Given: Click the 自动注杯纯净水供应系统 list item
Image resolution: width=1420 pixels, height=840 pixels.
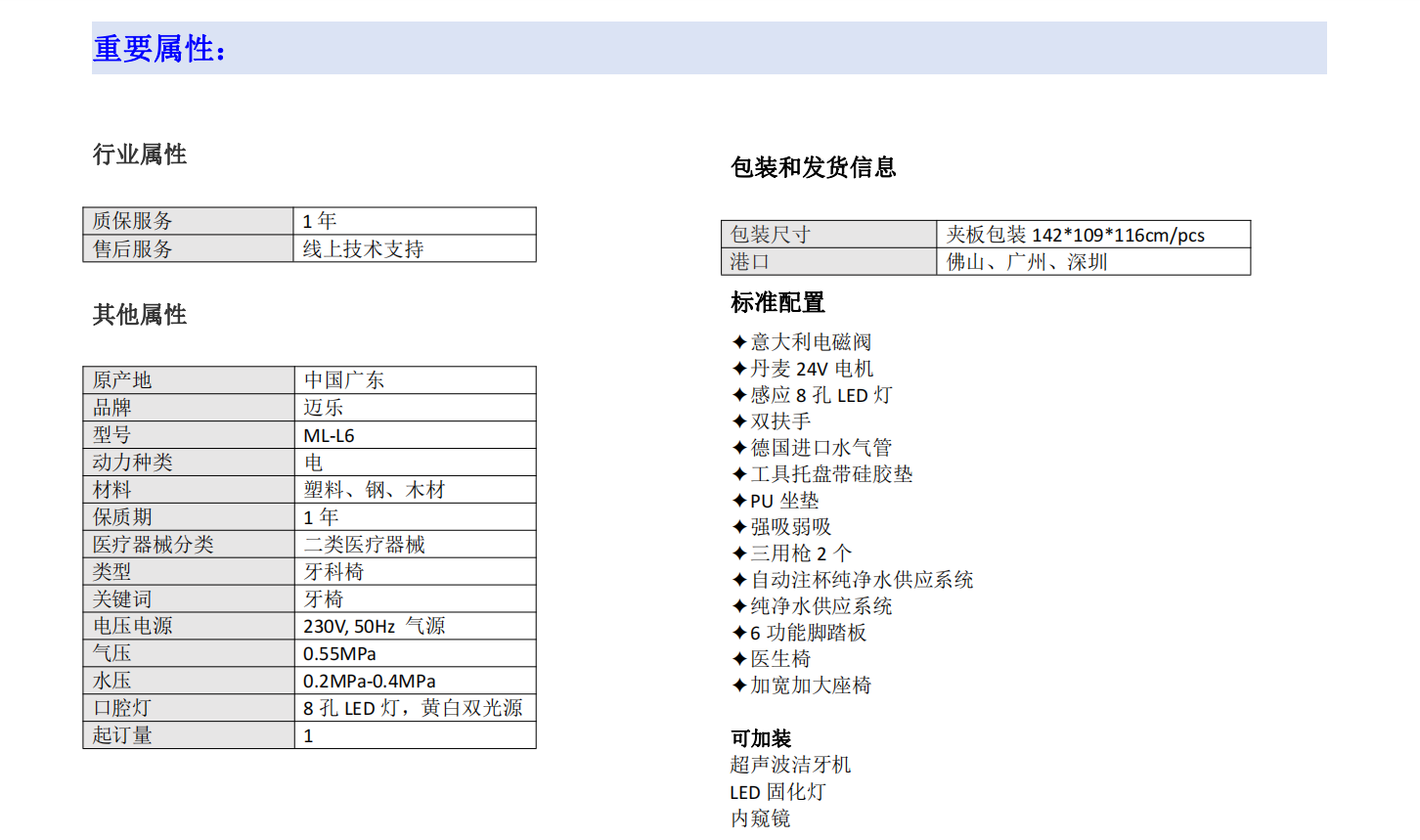Looking at the screenshot, I should 853,580.
